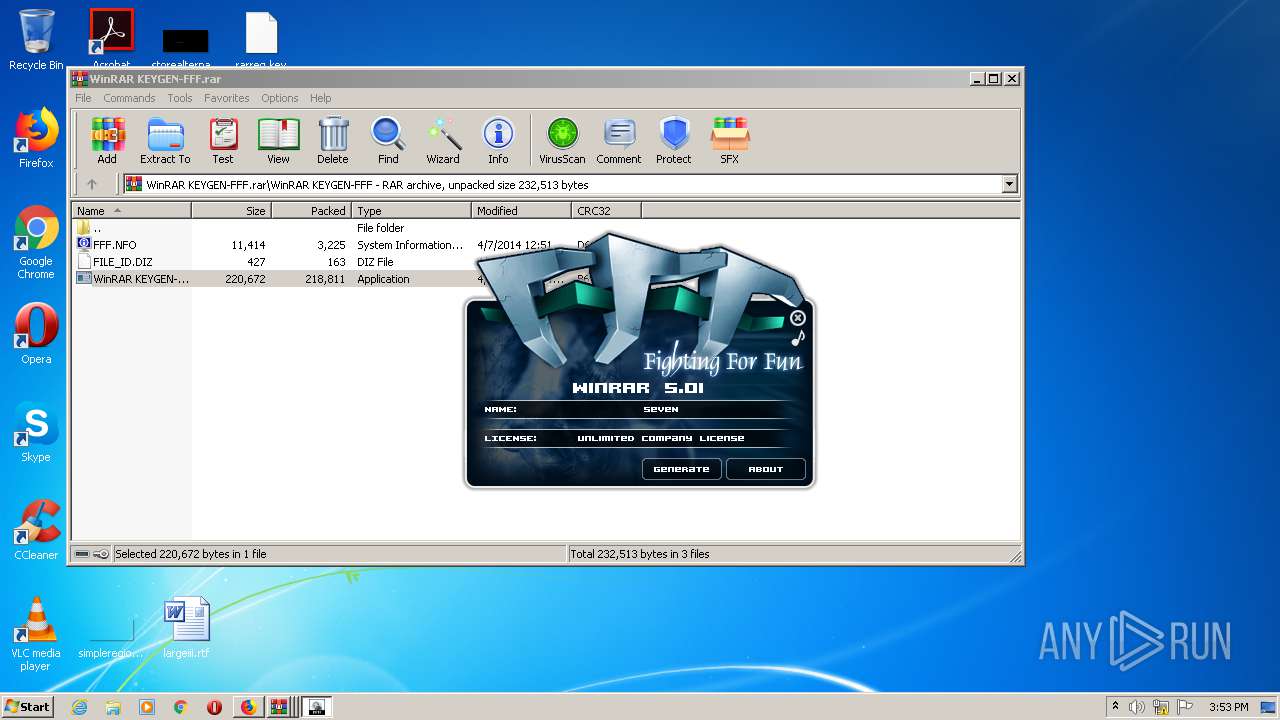Show hidden tray icons arrow
Screen dimensions: 1280x720
pyautogui.click(x=1115, y=707)
